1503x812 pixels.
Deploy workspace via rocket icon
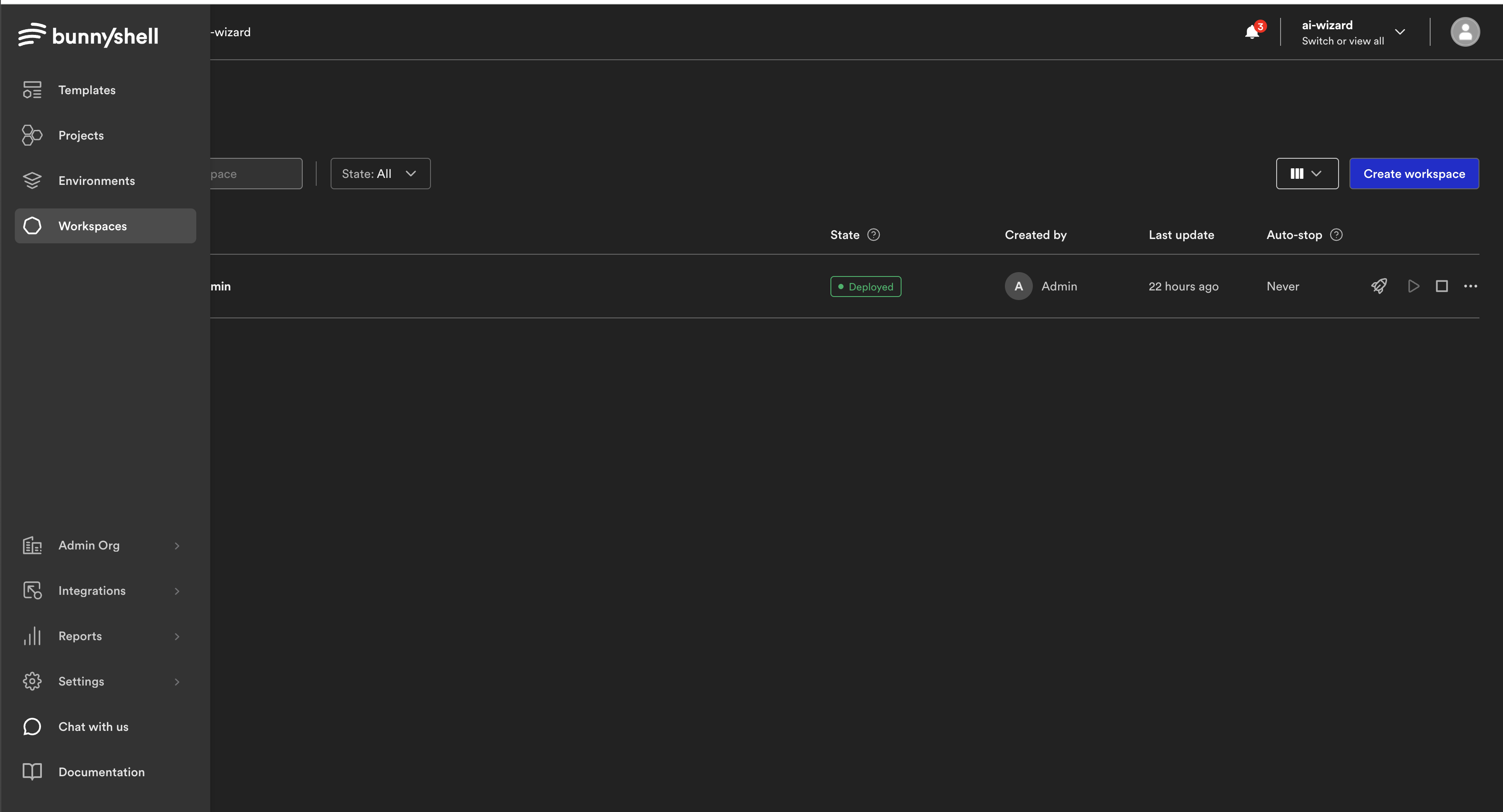point(1379,286)
